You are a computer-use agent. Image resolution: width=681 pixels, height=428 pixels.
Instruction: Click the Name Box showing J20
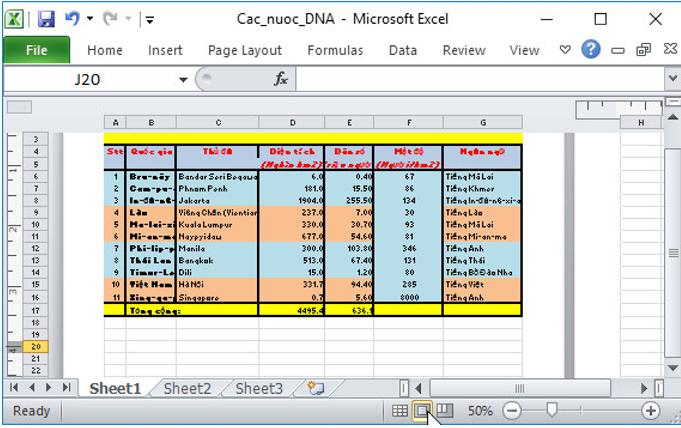point(88,79)
